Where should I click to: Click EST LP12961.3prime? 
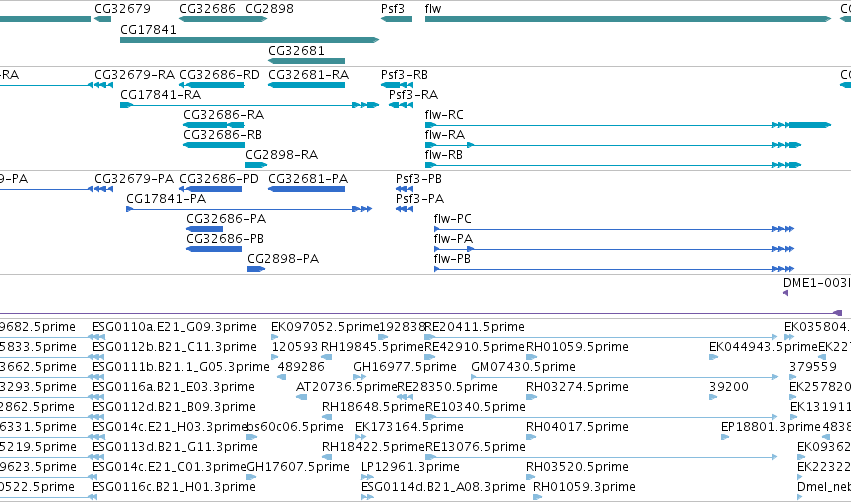(x=410, y=467)
